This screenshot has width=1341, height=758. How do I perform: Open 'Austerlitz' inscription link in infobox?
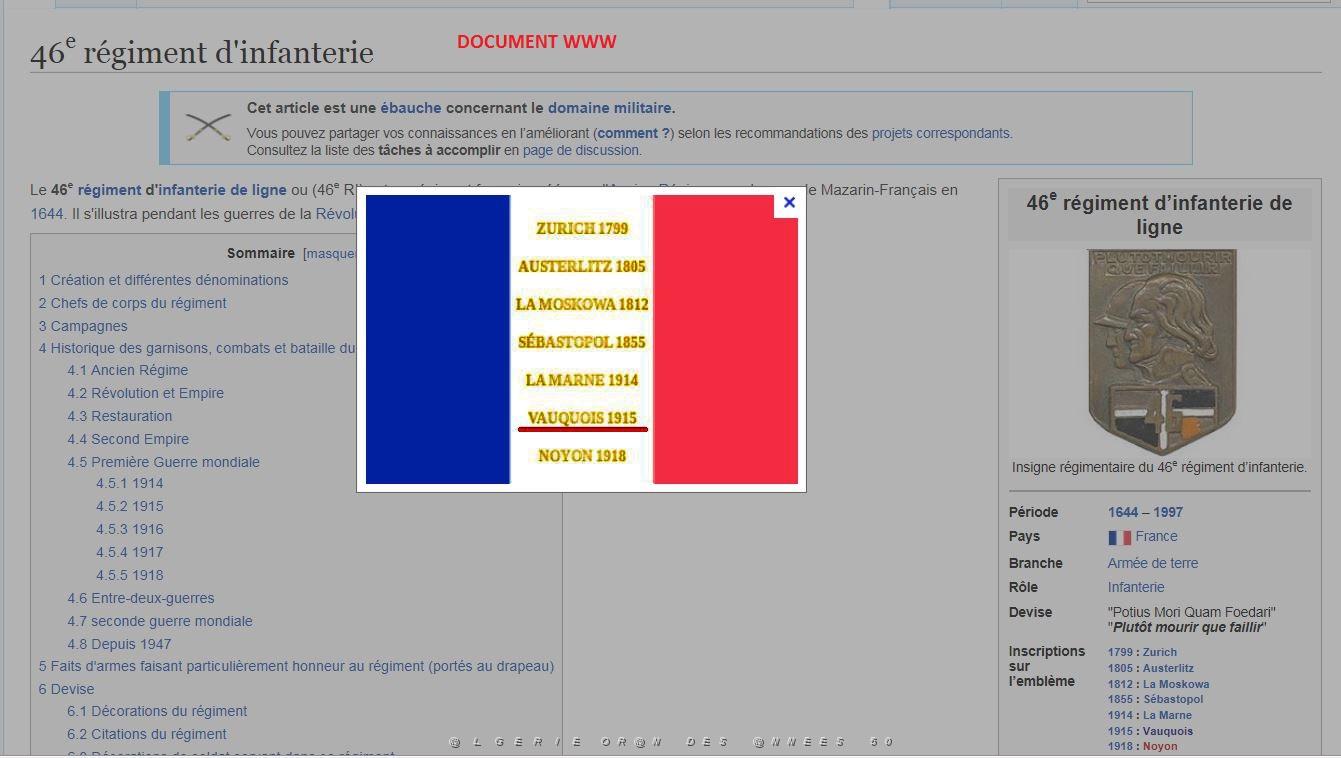coord(1168,668)
